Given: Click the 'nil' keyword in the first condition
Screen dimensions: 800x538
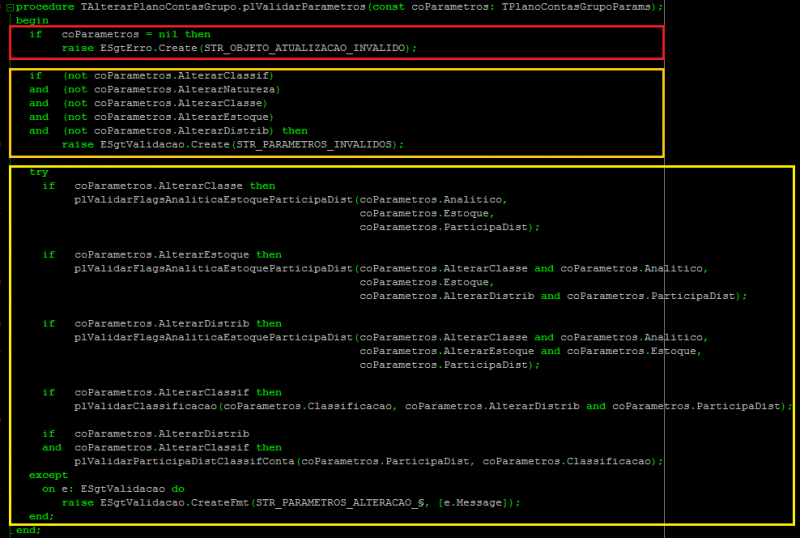Looking at the screenshot, I should click(167, 34).
